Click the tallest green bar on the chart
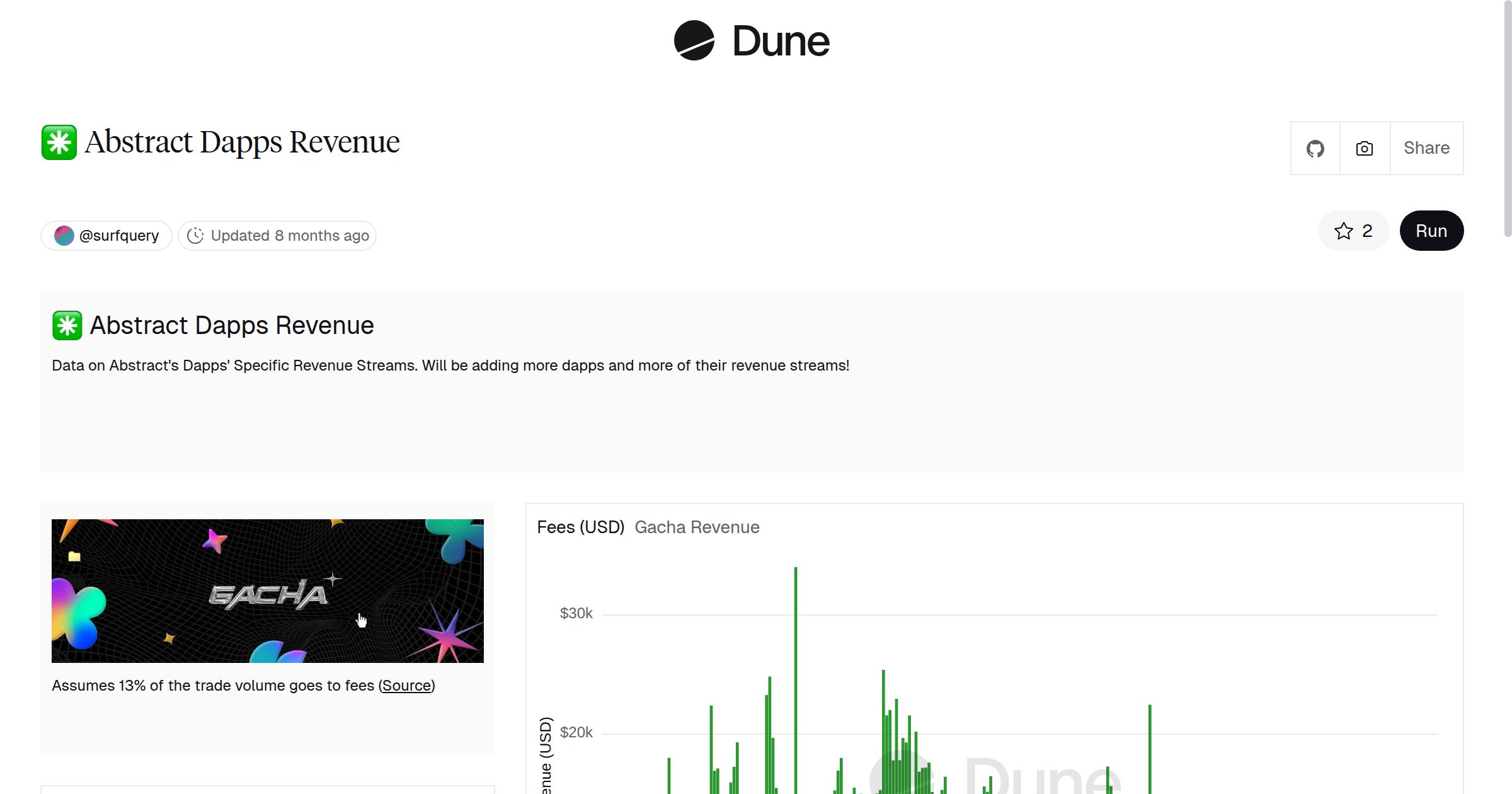1512x794 pixels. tap(795, 662)
